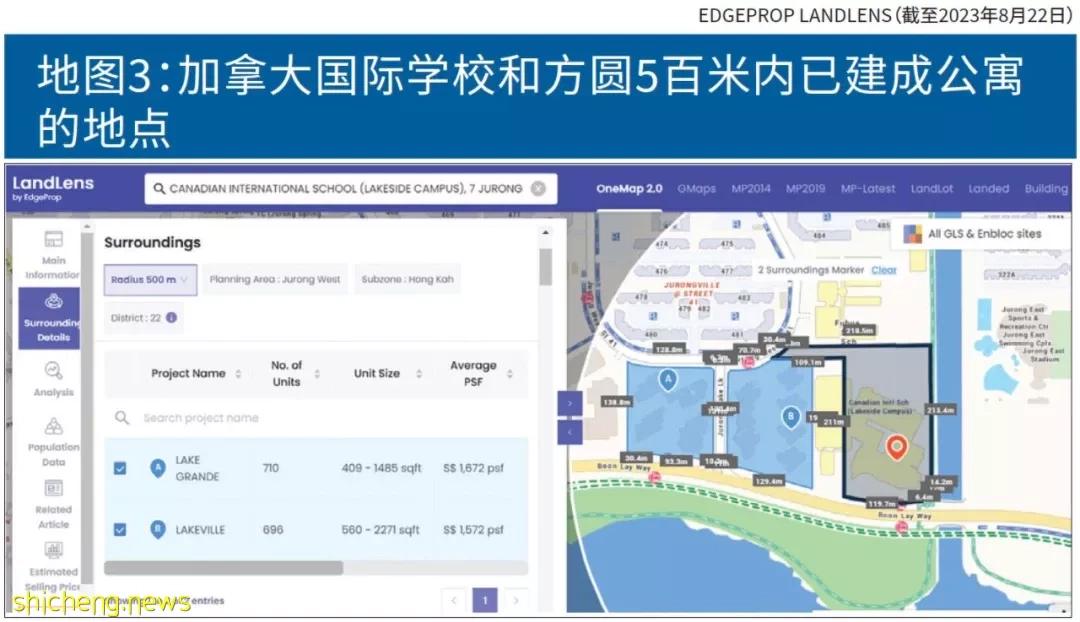
Task: Click the Surroundings panel vertical scrollbar
Action: tap(546, 267)
